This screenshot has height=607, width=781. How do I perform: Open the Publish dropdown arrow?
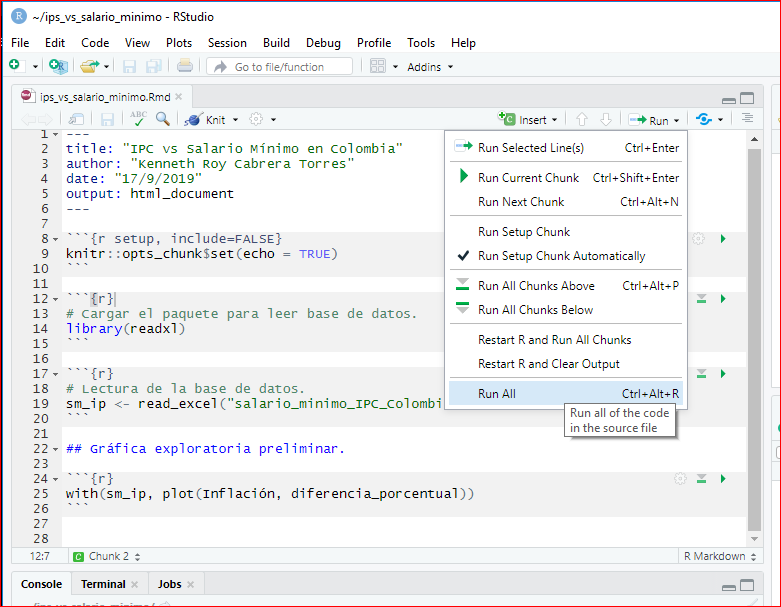[x=721, y=120]
